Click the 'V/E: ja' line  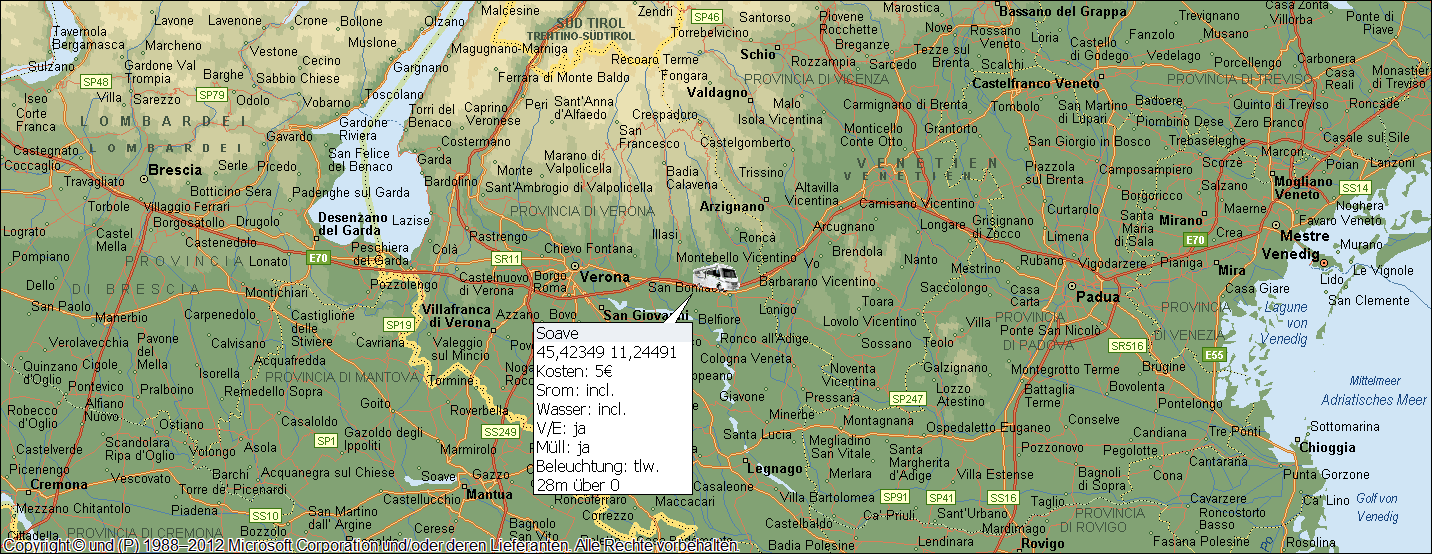[x=560, y=428]
